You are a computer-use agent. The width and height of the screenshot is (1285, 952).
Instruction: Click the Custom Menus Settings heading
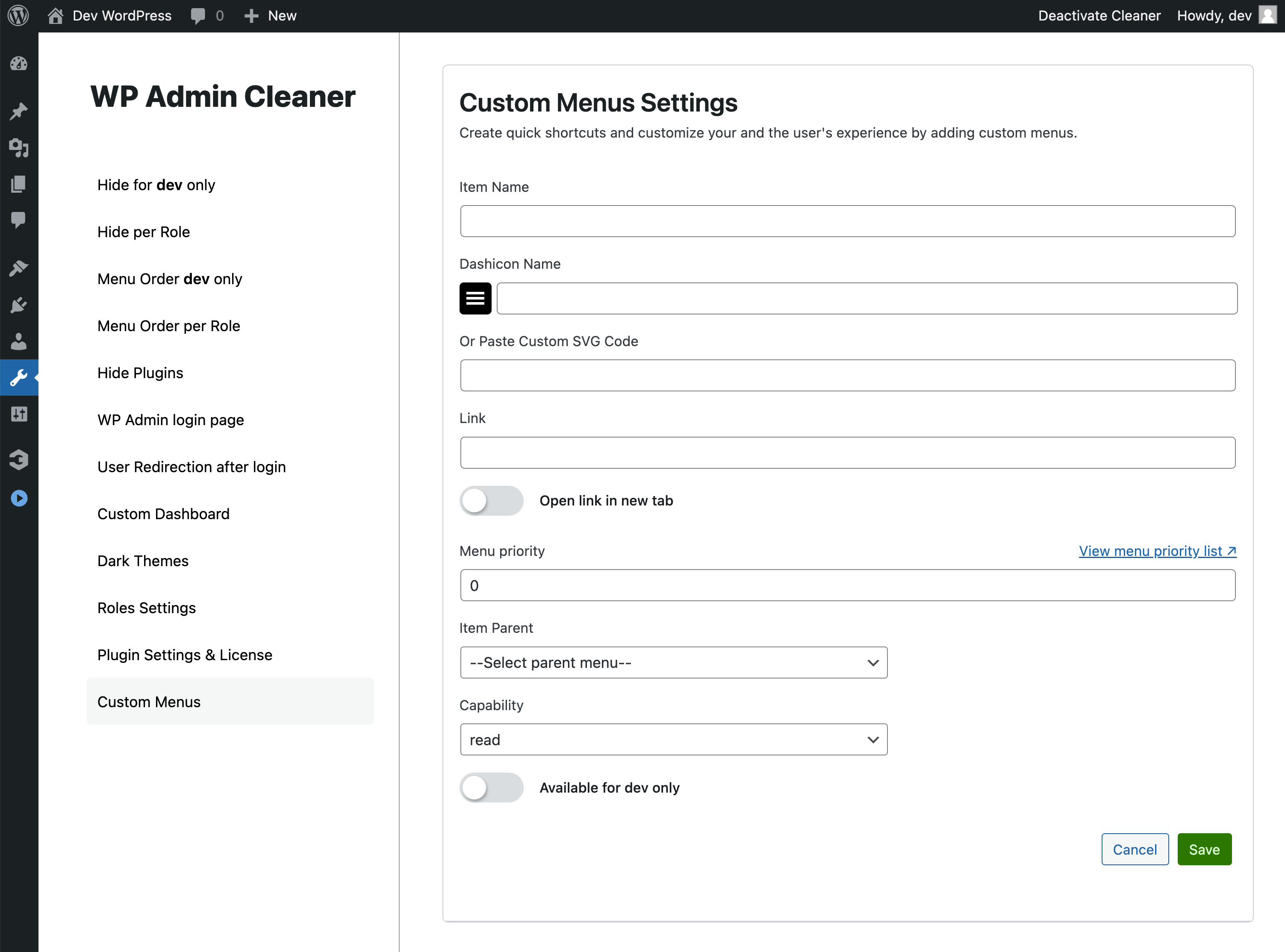[598, 103]
